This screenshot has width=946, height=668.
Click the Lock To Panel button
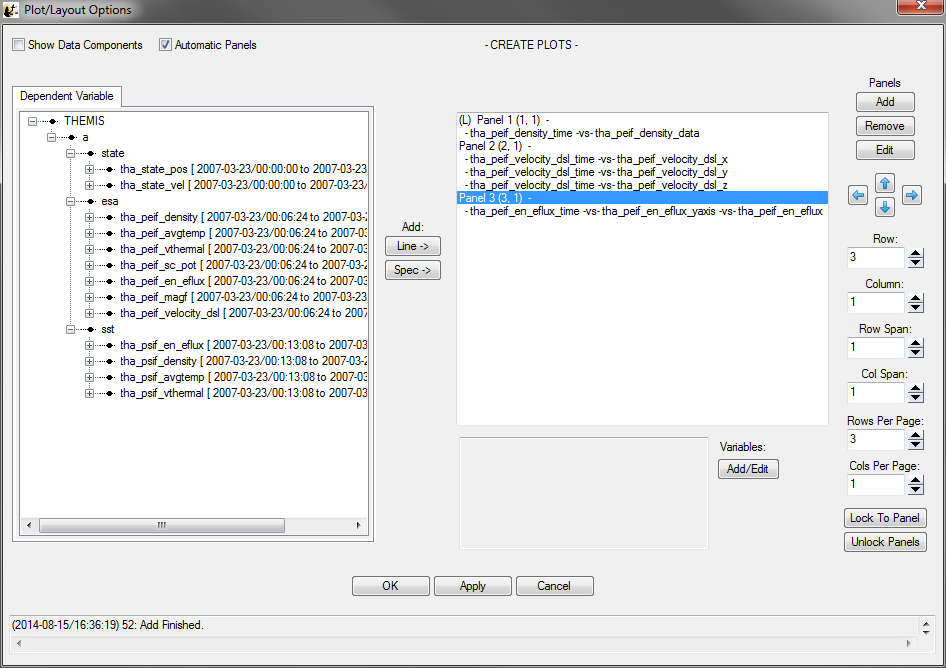885,518
